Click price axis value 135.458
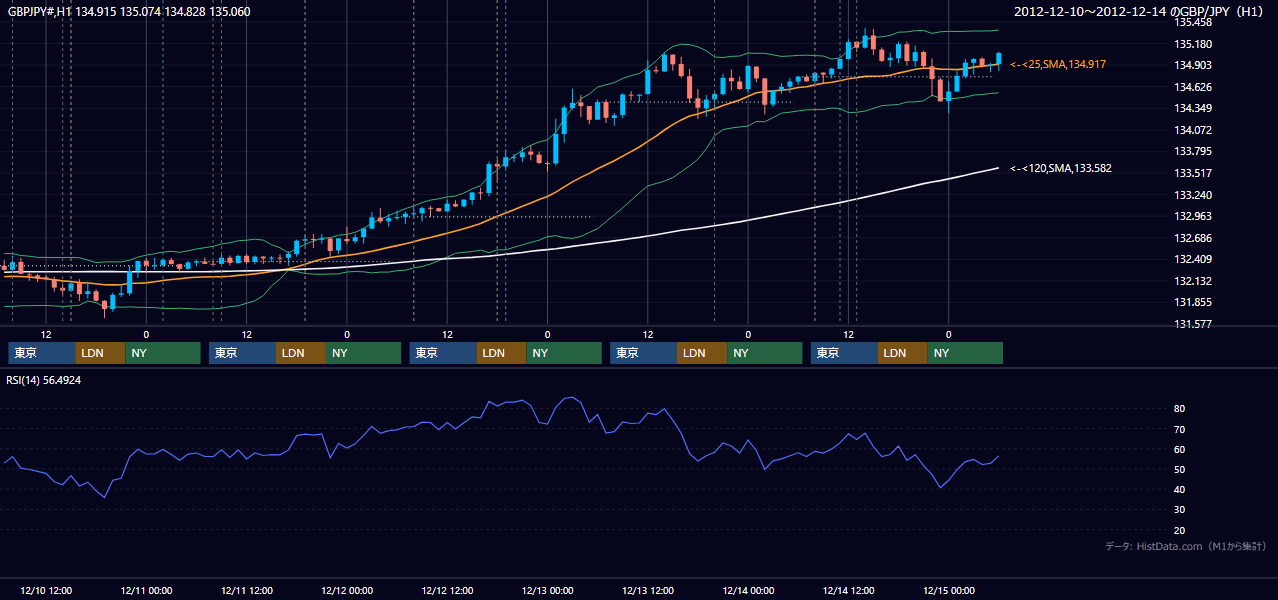Screen dimensions: 1278x600 coord(1194,22)
